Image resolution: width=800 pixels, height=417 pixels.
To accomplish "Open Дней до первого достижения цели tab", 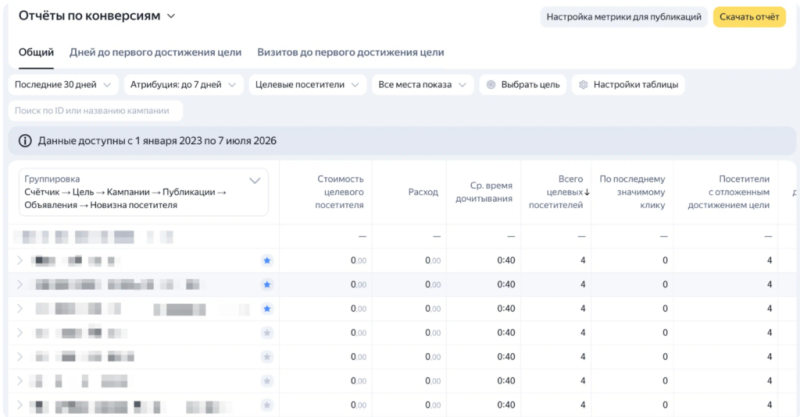I will (x=155, y=52).
